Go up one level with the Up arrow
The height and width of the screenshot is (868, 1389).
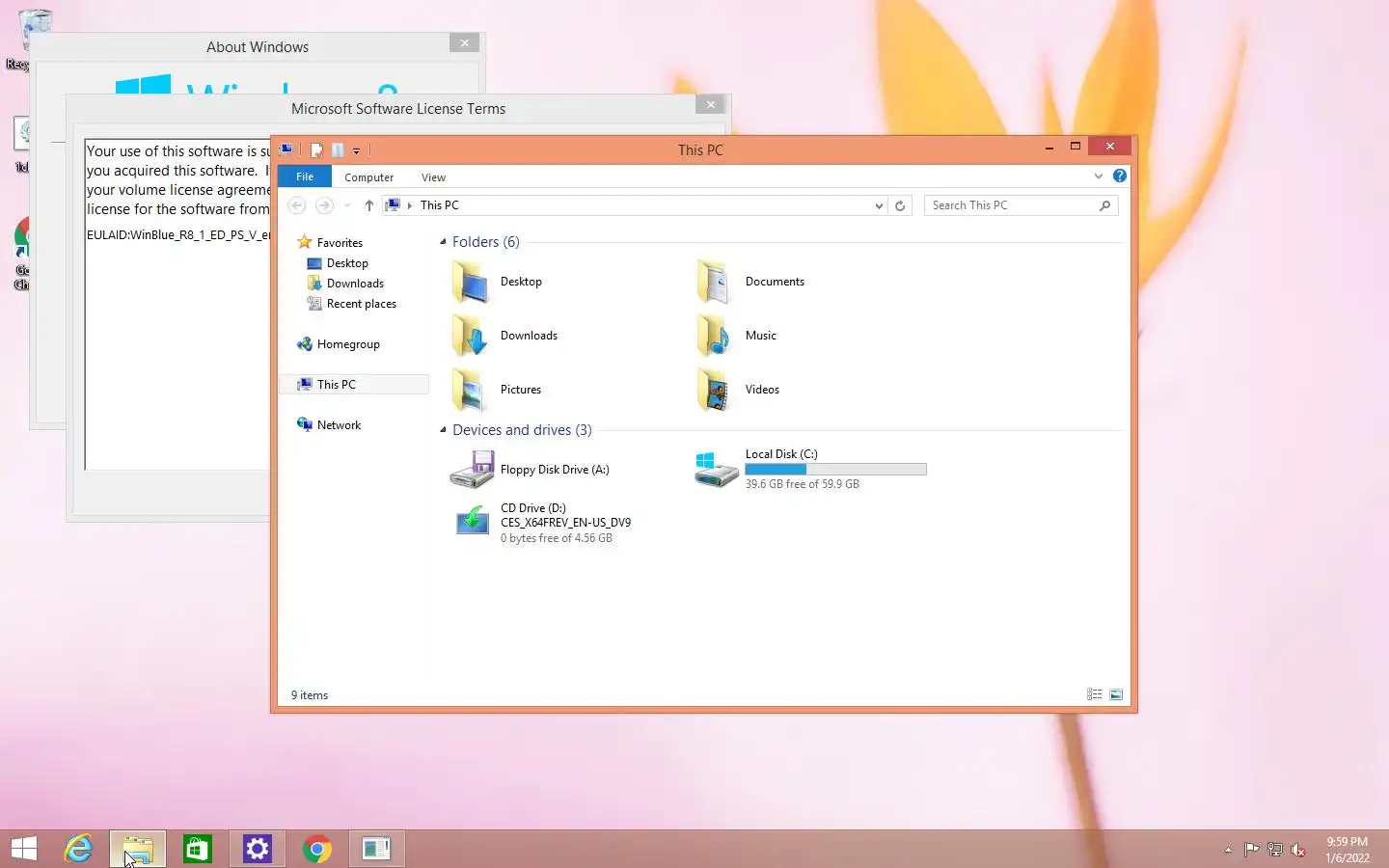coord(368,205)
